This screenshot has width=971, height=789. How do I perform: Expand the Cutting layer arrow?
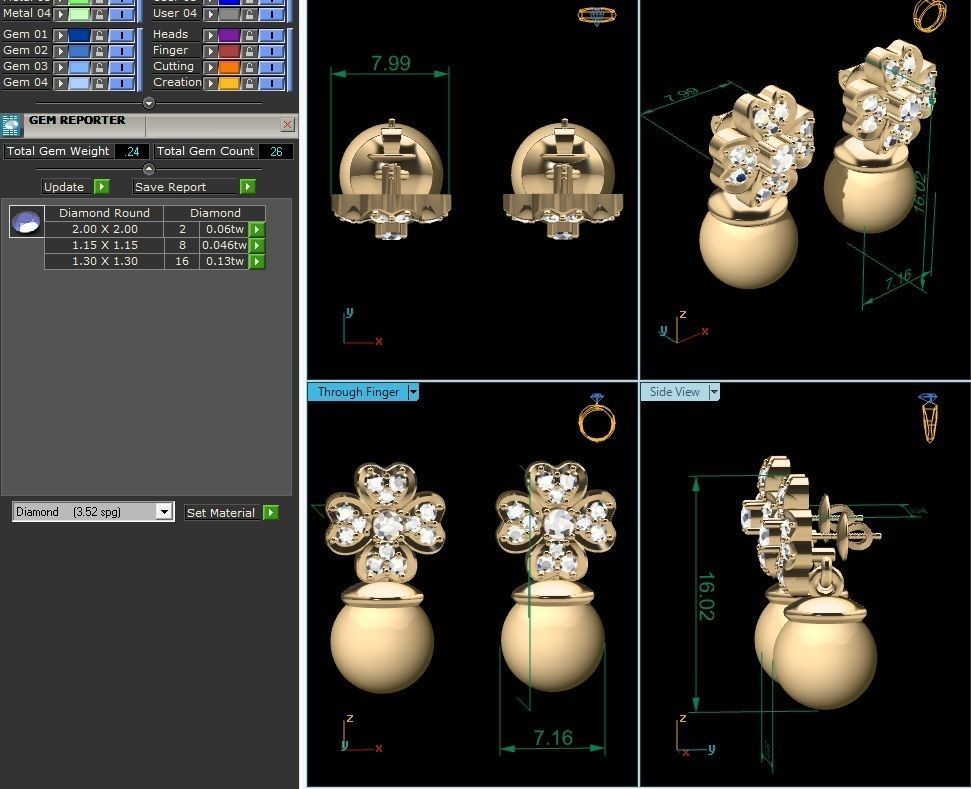pos(211,68)
